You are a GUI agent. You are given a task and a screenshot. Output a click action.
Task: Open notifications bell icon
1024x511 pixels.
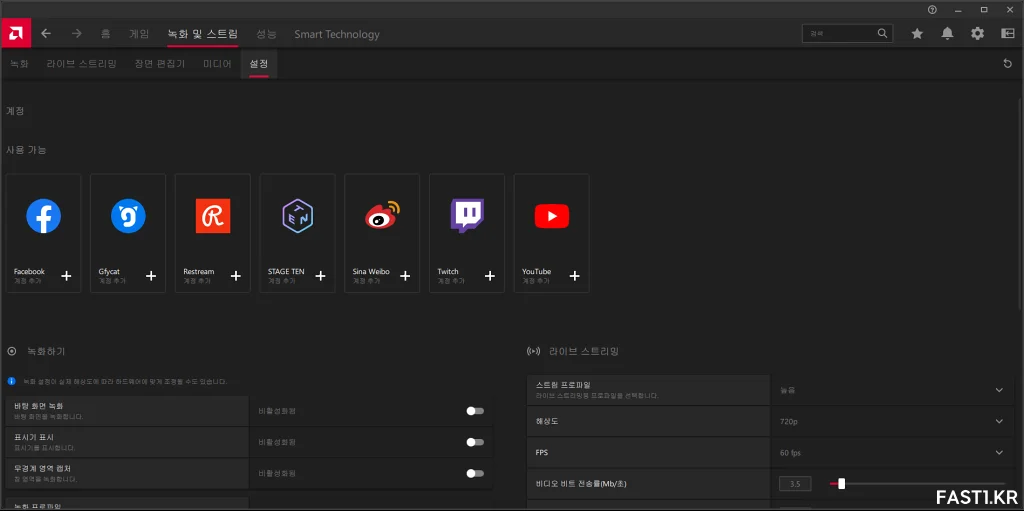947,33
